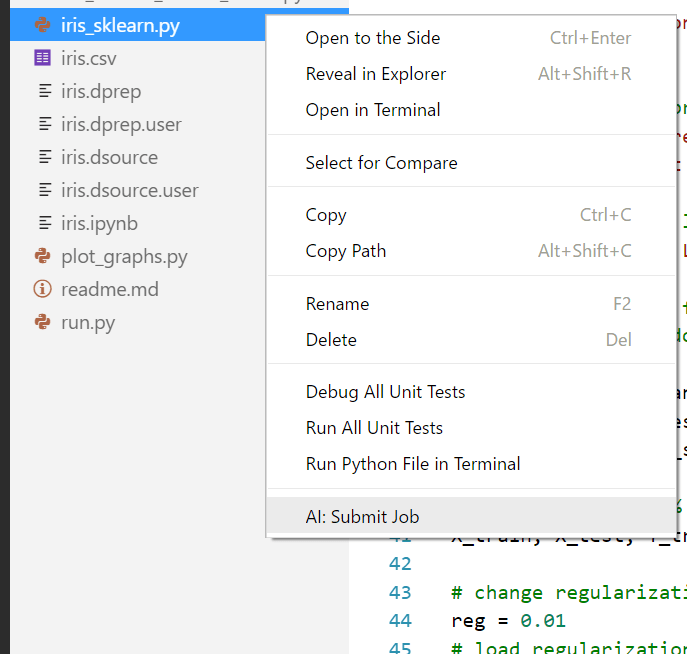This screenshot has width=687, height=654.
Task: Select 'Run Python File in Terminal'
Action: [x=412, y=464]
